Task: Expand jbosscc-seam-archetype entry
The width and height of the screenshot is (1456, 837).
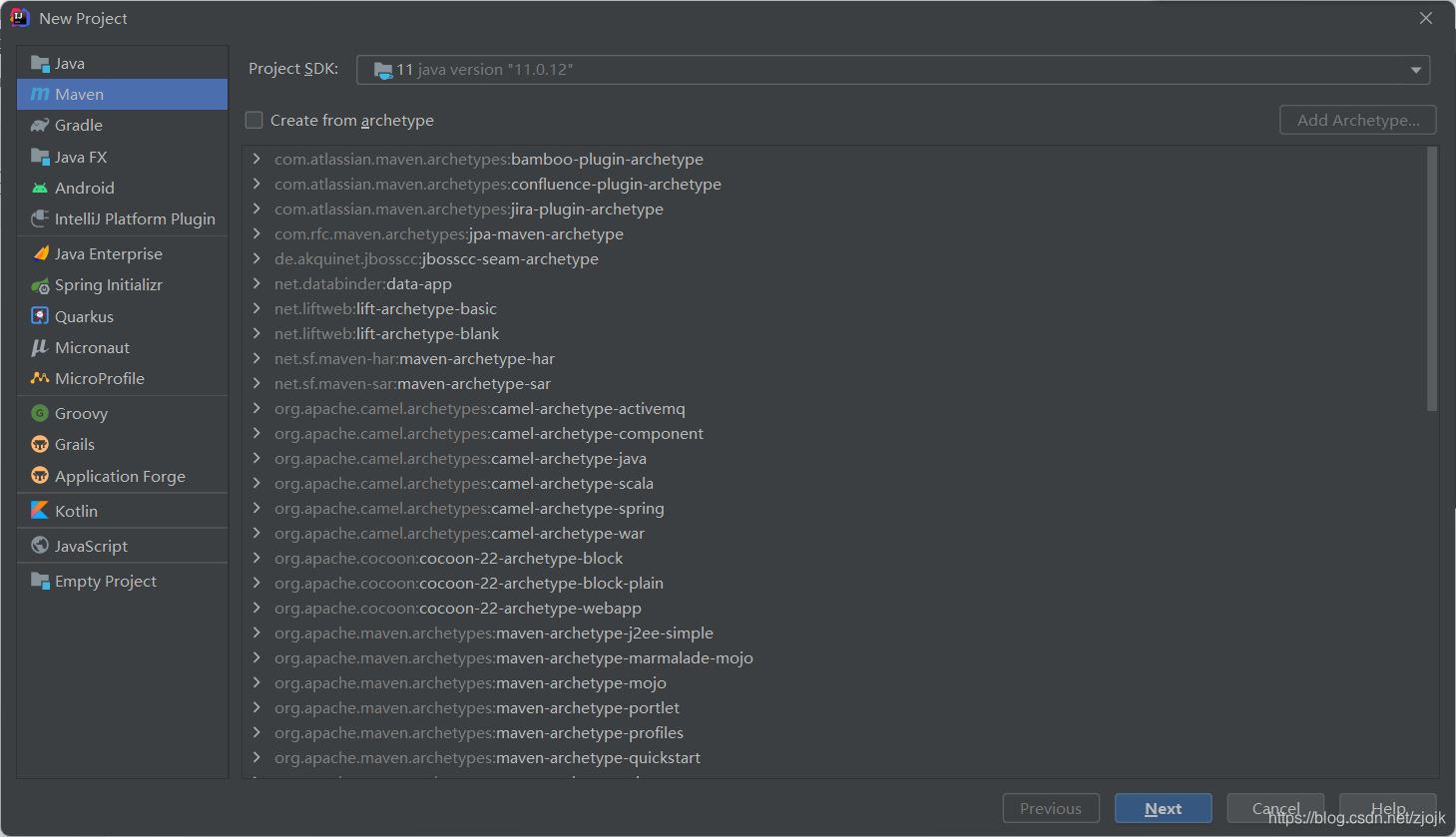Action: (x=256, y=258)
